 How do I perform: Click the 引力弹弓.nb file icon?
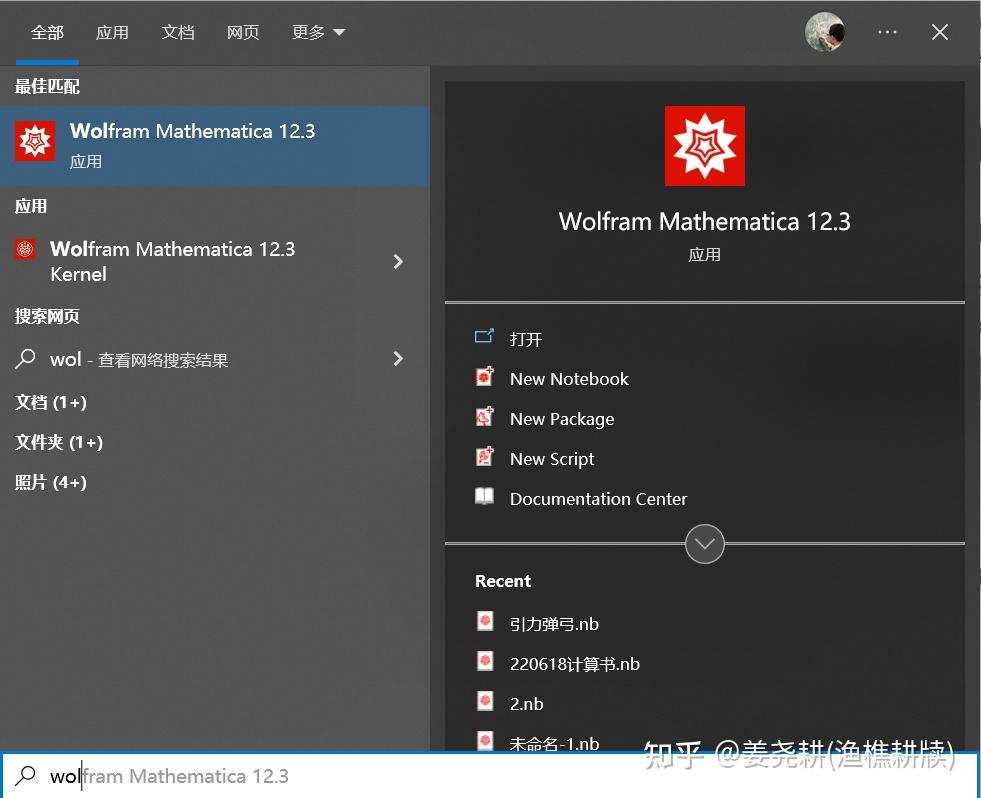click(485, 622)
